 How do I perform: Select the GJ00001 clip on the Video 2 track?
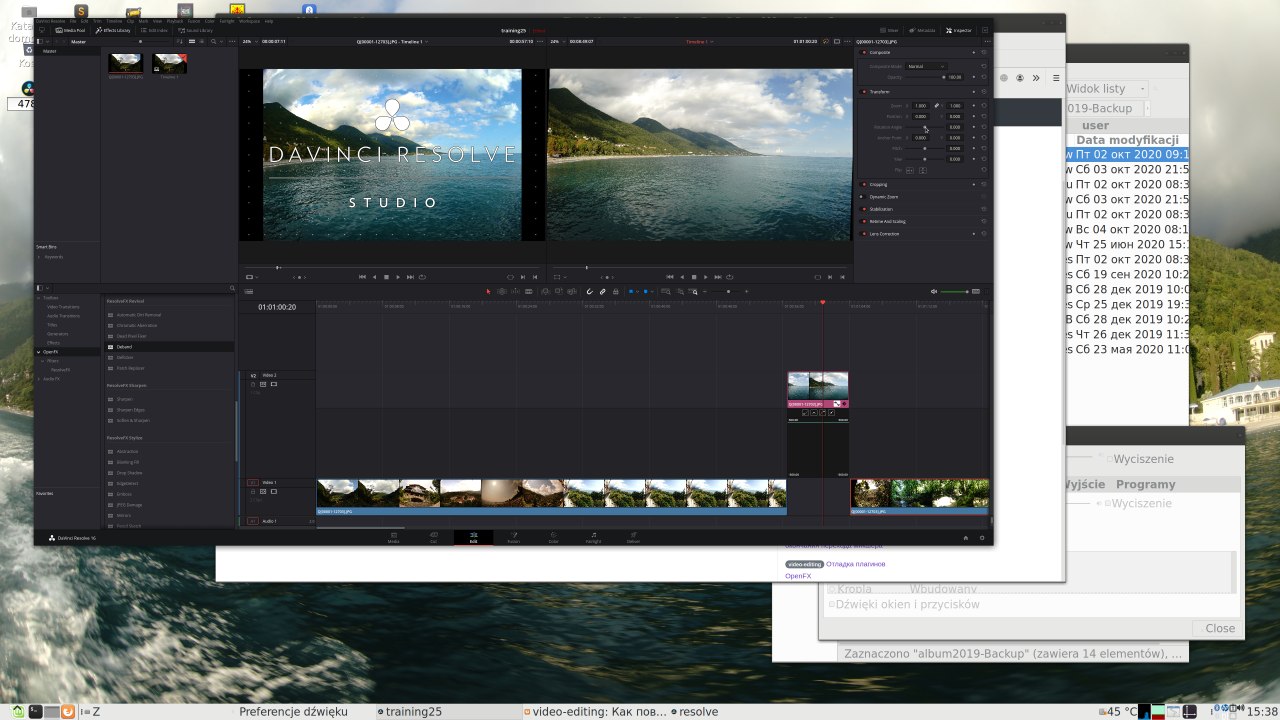[x=818, y=390]
